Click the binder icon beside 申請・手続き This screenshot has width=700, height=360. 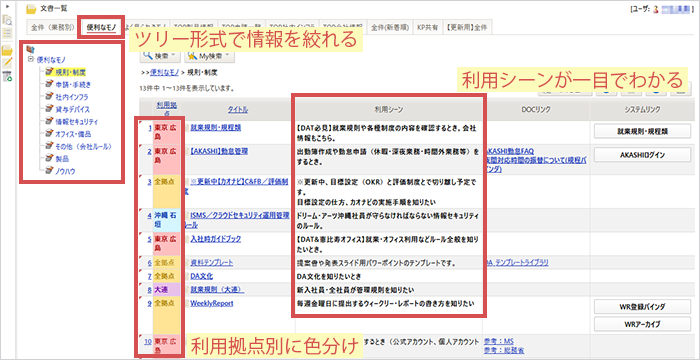49,84
